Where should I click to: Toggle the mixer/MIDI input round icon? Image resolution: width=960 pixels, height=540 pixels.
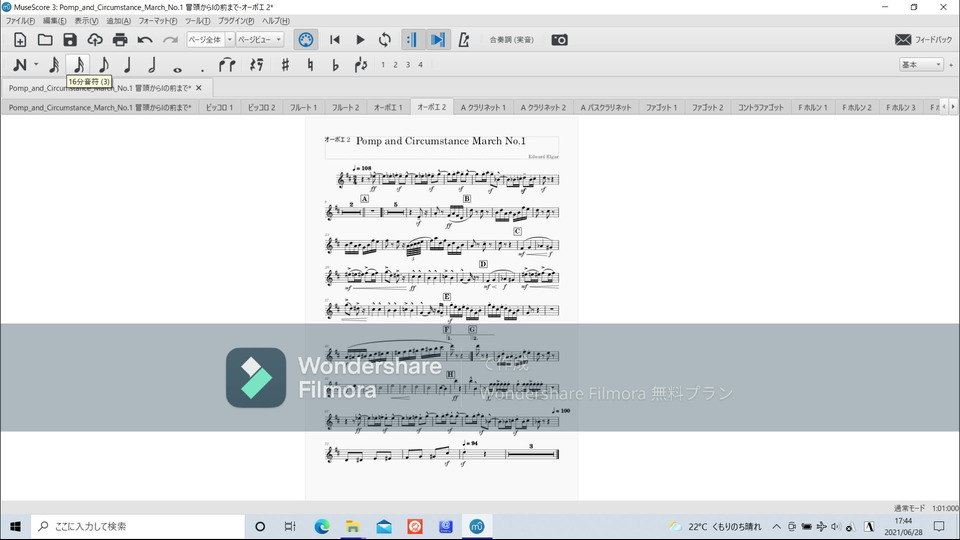[306, 40]
